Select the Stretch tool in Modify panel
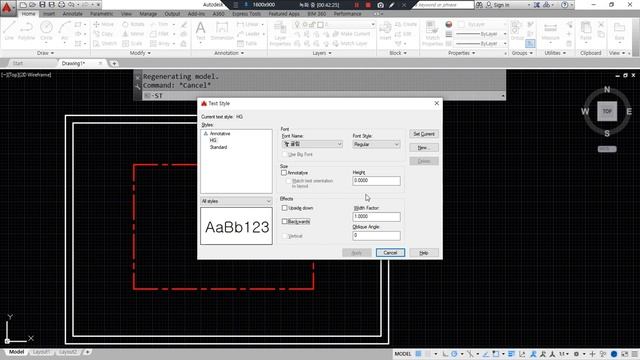Image resolution: width=640 pixels, height=360 pixels. (105, 43)
